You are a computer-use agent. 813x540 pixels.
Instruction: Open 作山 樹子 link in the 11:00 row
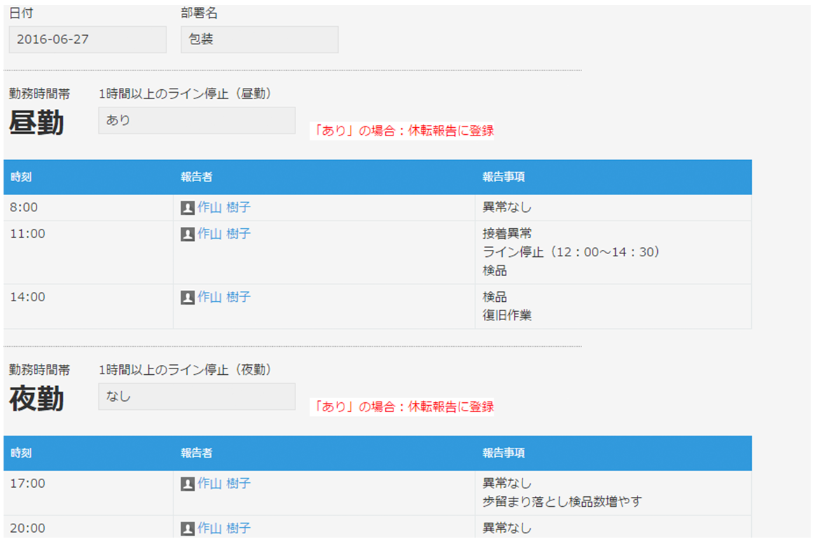(x=224, y=234)
